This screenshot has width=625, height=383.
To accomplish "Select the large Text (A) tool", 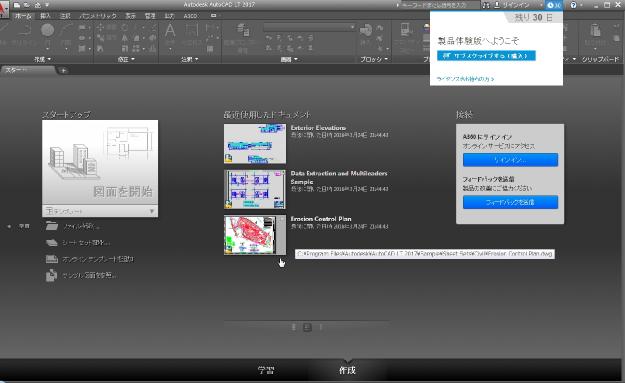I will 170,30.
